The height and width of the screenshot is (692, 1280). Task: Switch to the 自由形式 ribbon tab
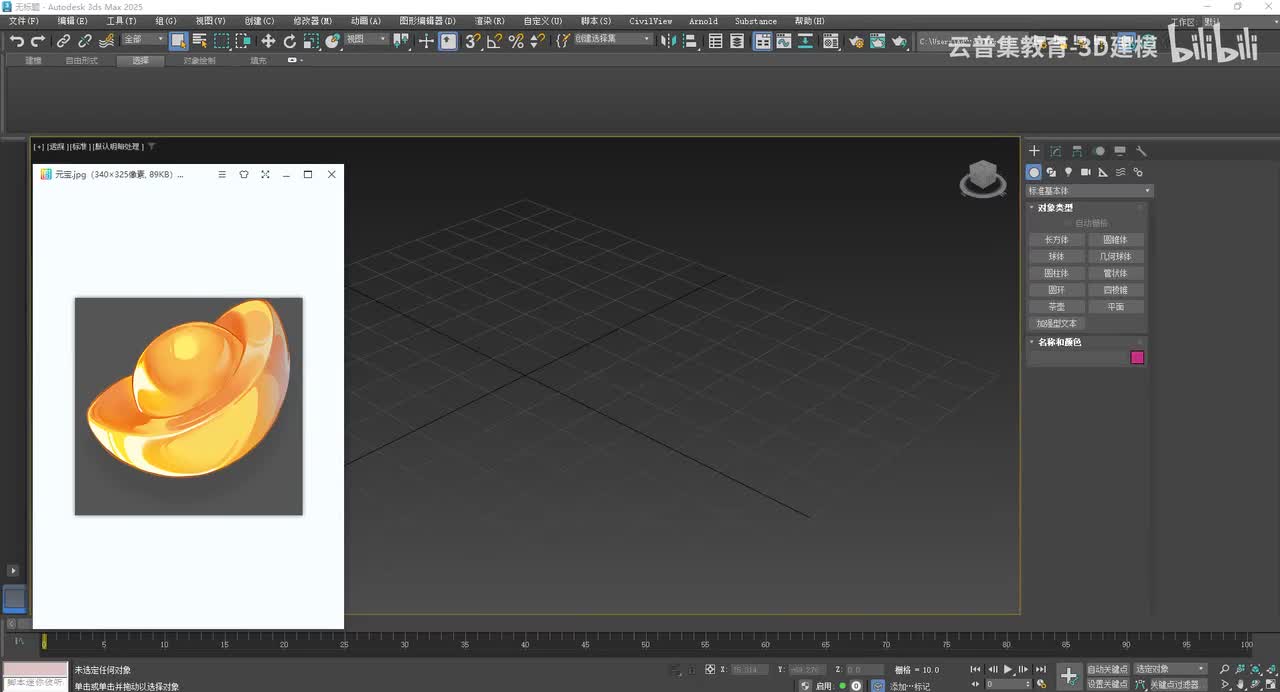pos(82,61)
